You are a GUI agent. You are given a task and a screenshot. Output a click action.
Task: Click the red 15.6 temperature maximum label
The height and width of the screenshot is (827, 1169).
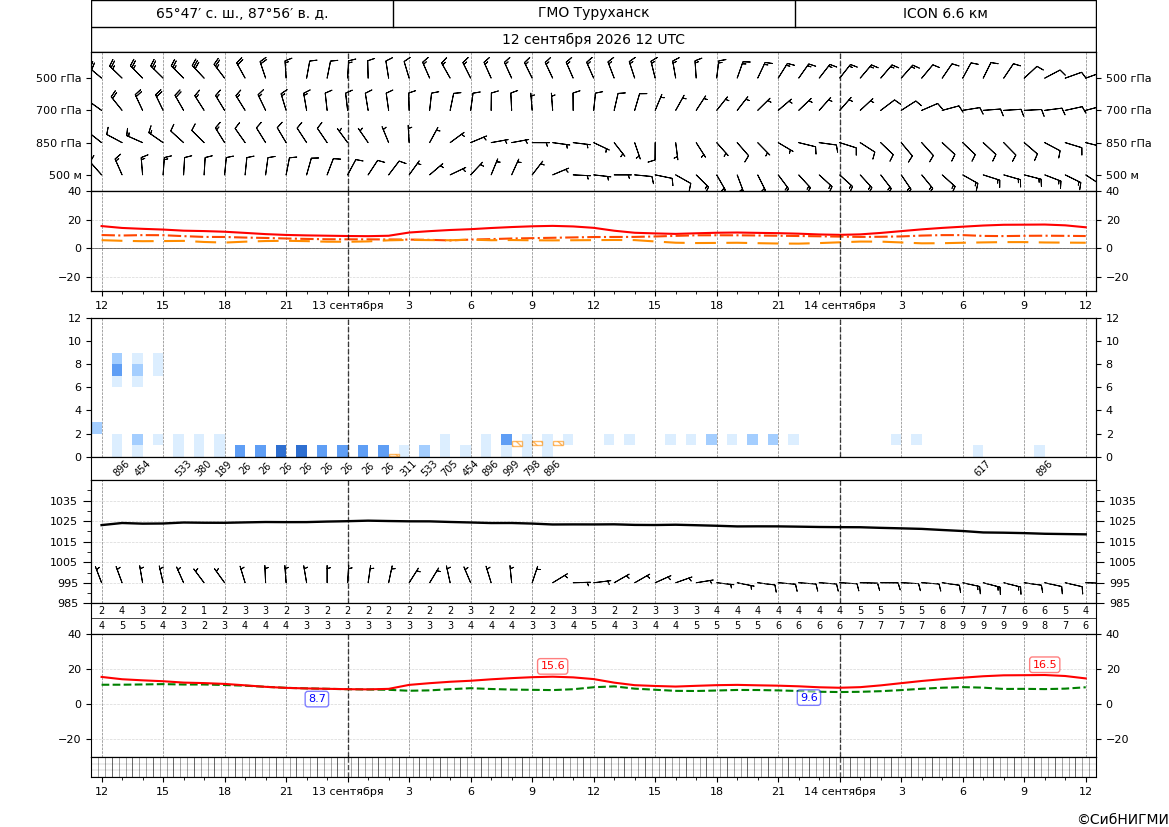pyautogui.click(x=552, y=666)
